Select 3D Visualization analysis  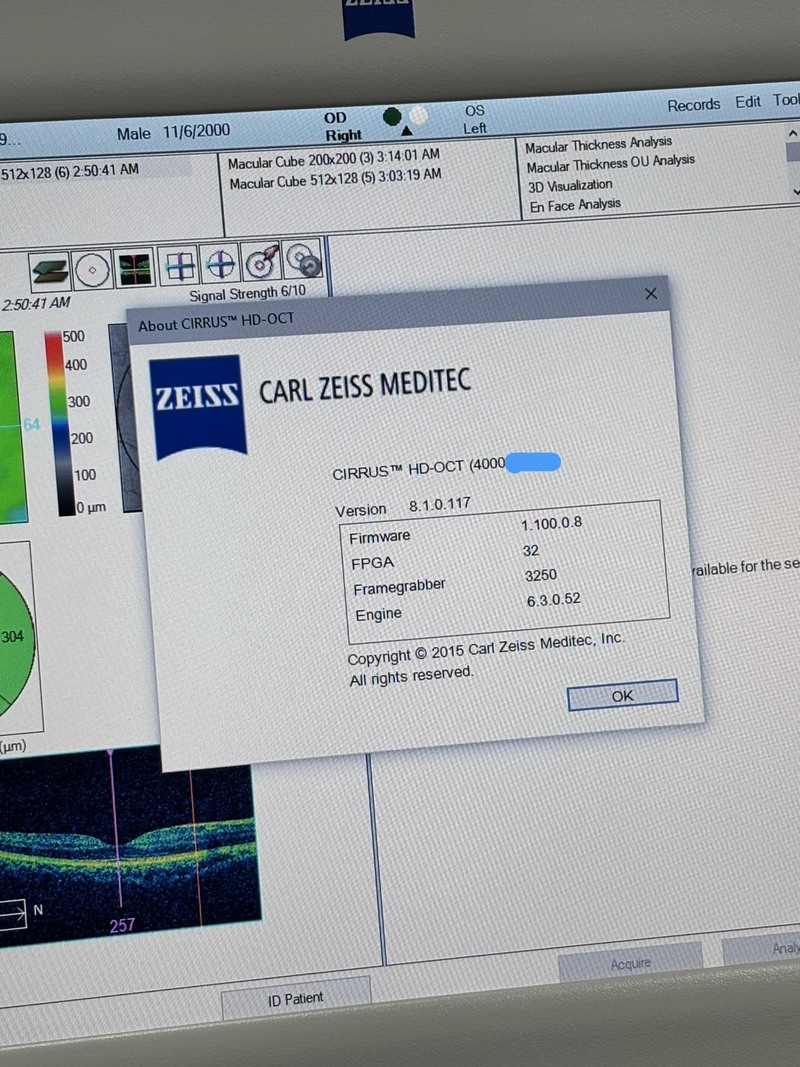click(570, 186)
